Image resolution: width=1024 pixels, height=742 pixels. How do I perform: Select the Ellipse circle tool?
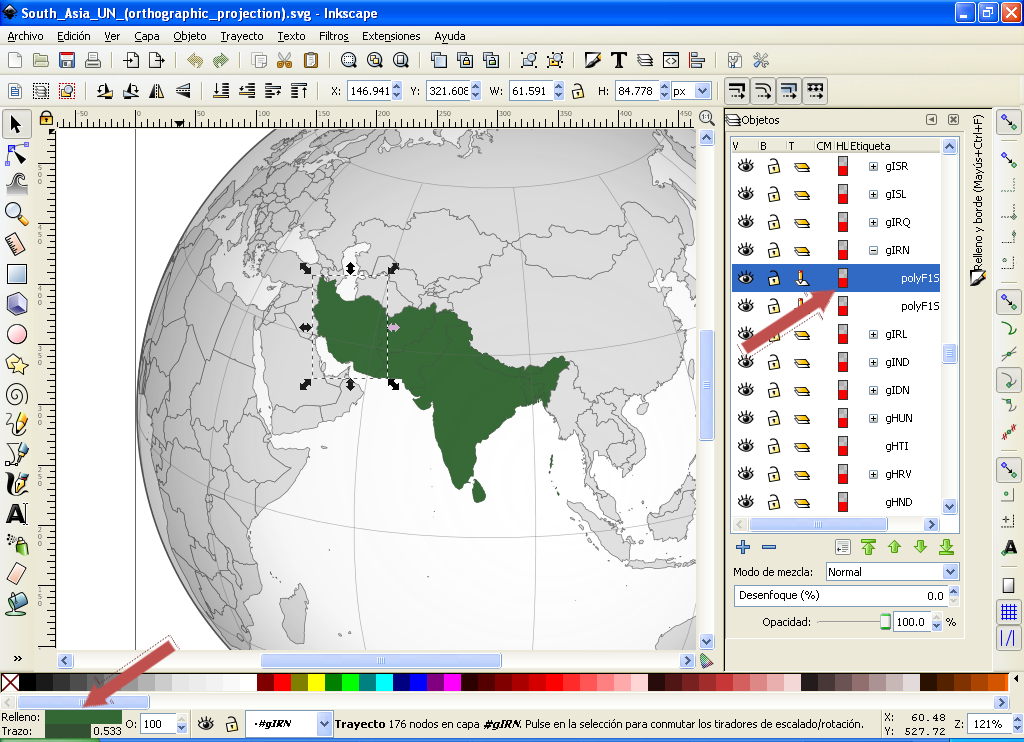click(16, 334)
